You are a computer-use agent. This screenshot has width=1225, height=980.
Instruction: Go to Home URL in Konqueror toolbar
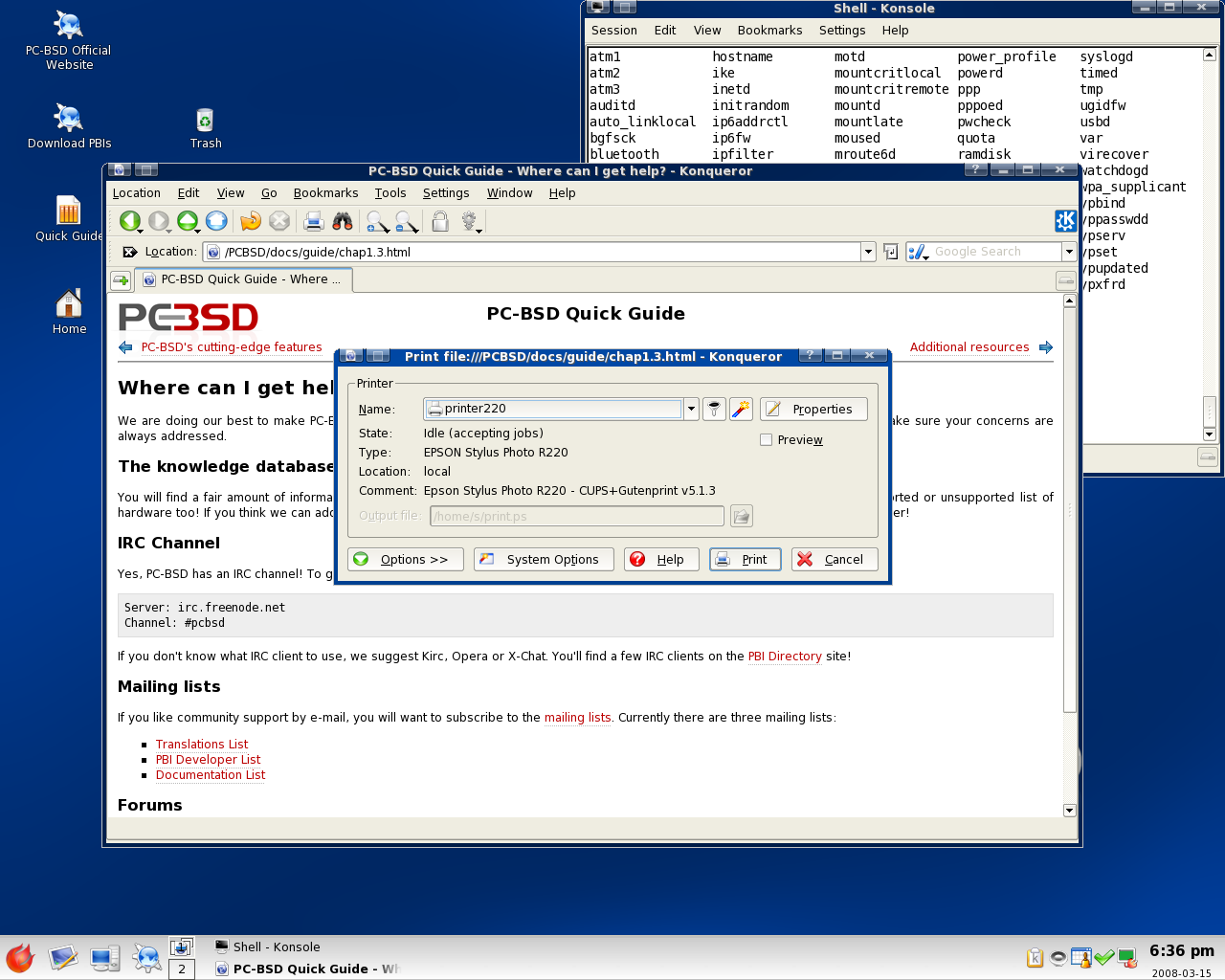216,221
